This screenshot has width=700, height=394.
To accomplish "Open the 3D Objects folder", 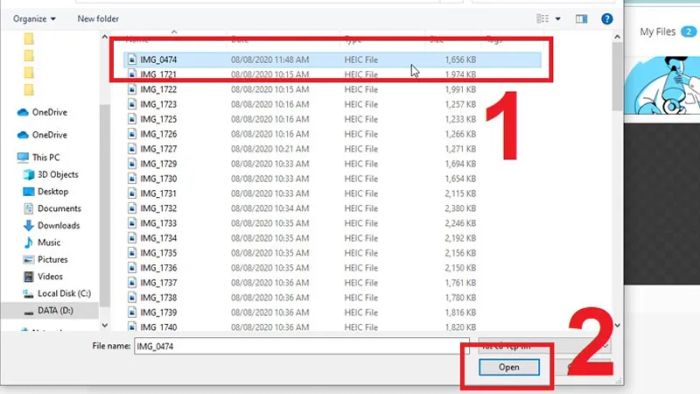I will [x=50, y=174].
